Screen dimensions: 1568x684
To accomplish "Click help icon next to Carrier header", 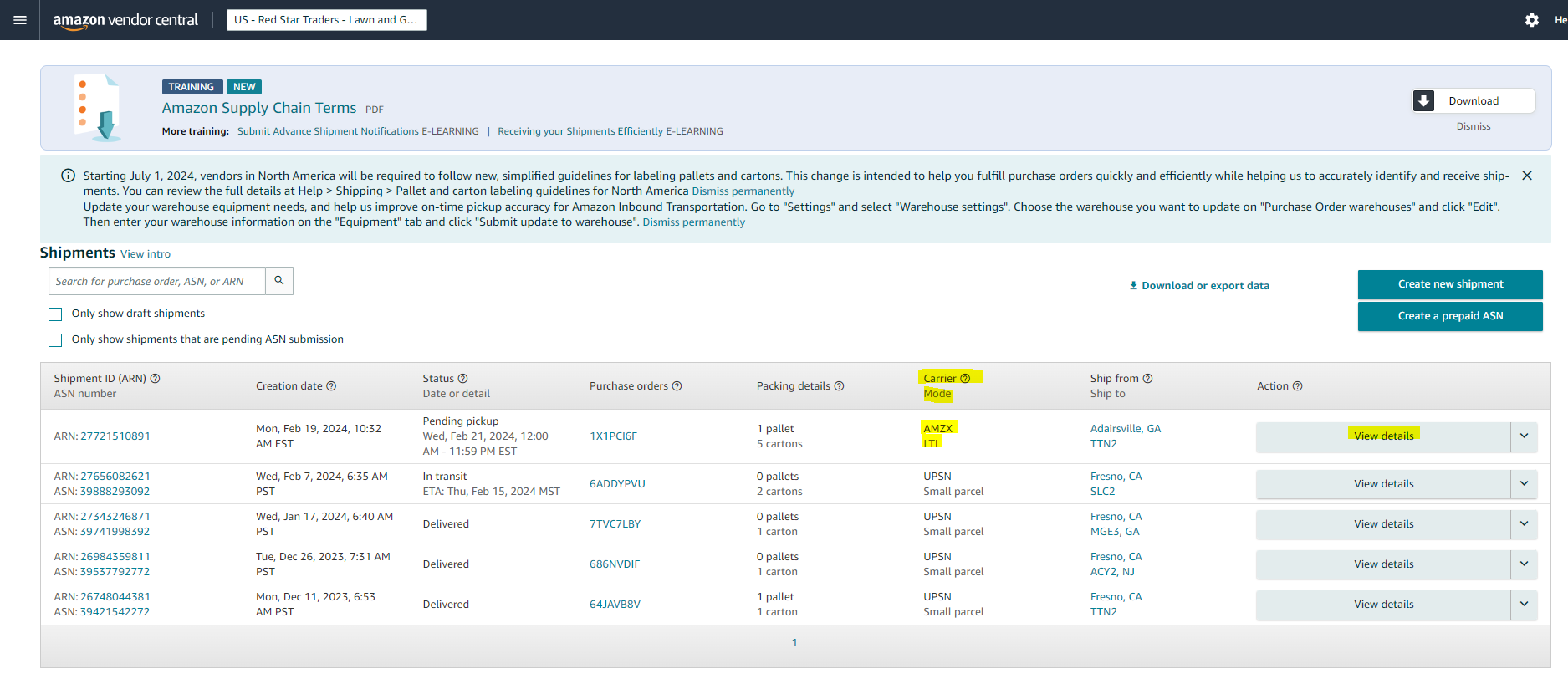I will (x=965, y=379).
